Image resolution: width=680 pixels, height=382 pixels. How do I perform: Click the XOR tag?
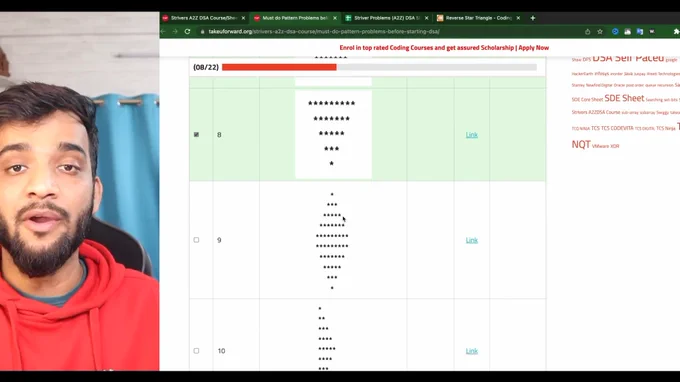click(615, 147)
